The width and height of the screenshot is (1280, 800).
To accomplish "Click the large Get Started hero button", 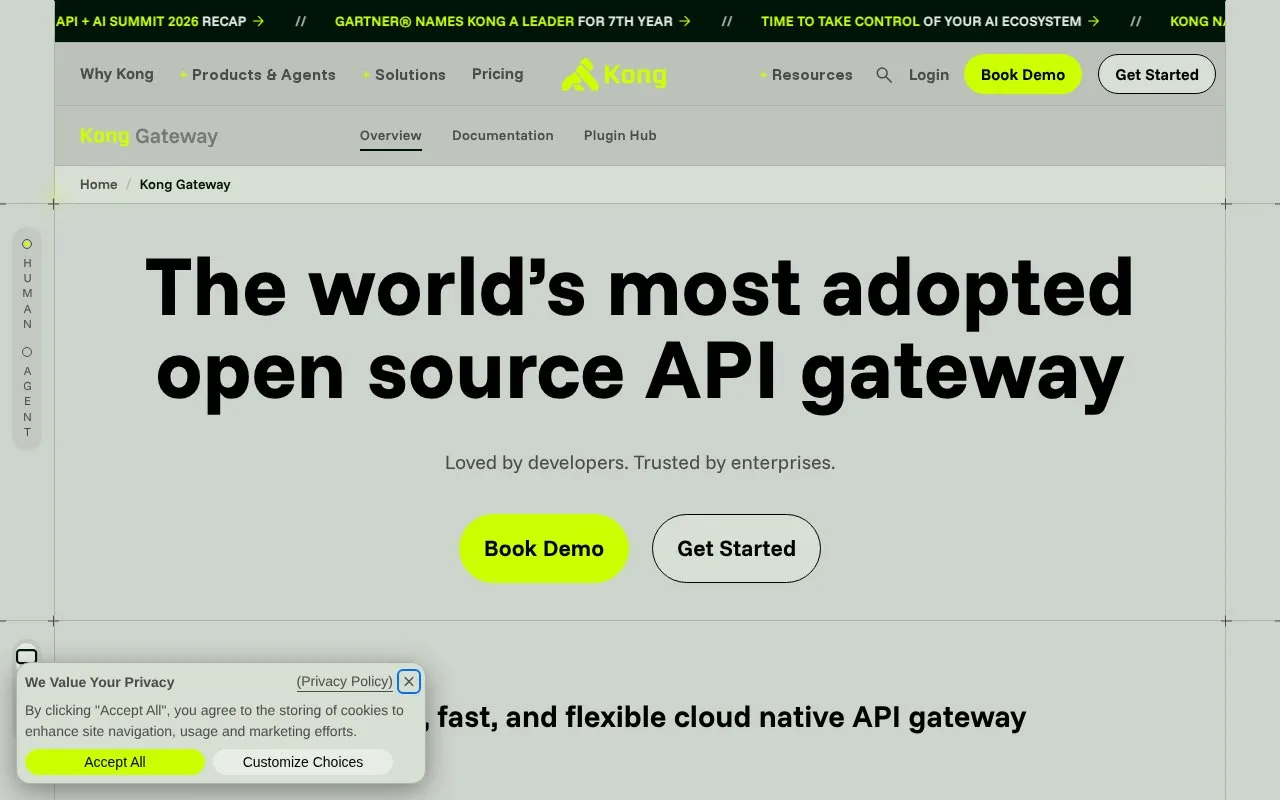I will pos(736,548).
